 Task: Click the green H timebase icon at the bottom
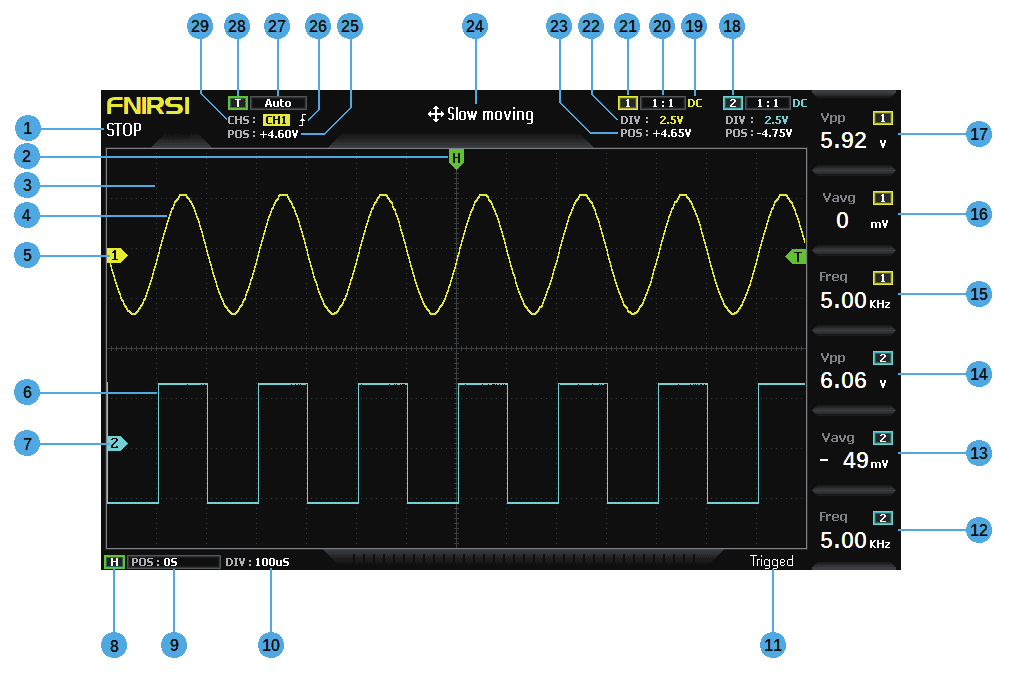(x=114, y=562)
